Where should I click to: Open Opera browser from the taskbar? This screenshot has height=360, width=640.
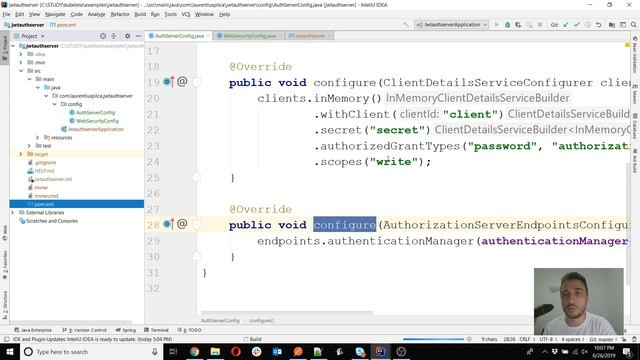(x=236, y=351)
